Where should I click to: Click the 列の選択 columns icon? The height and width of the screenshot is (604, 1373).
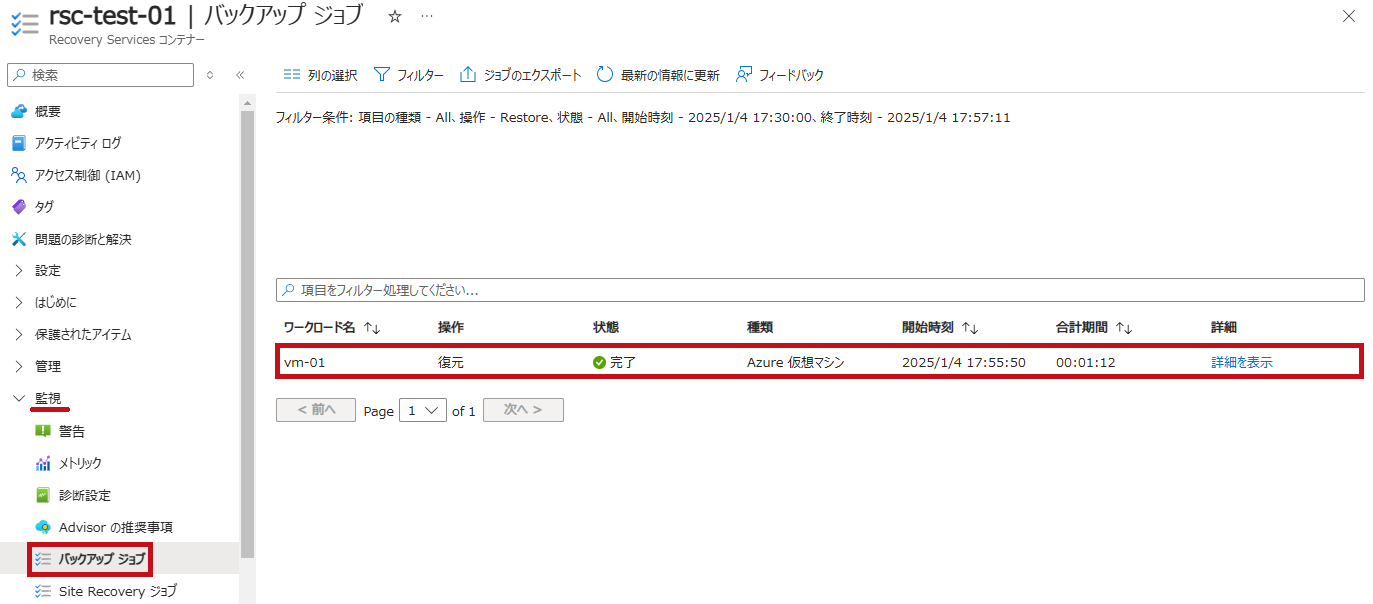tap(292, 75)
